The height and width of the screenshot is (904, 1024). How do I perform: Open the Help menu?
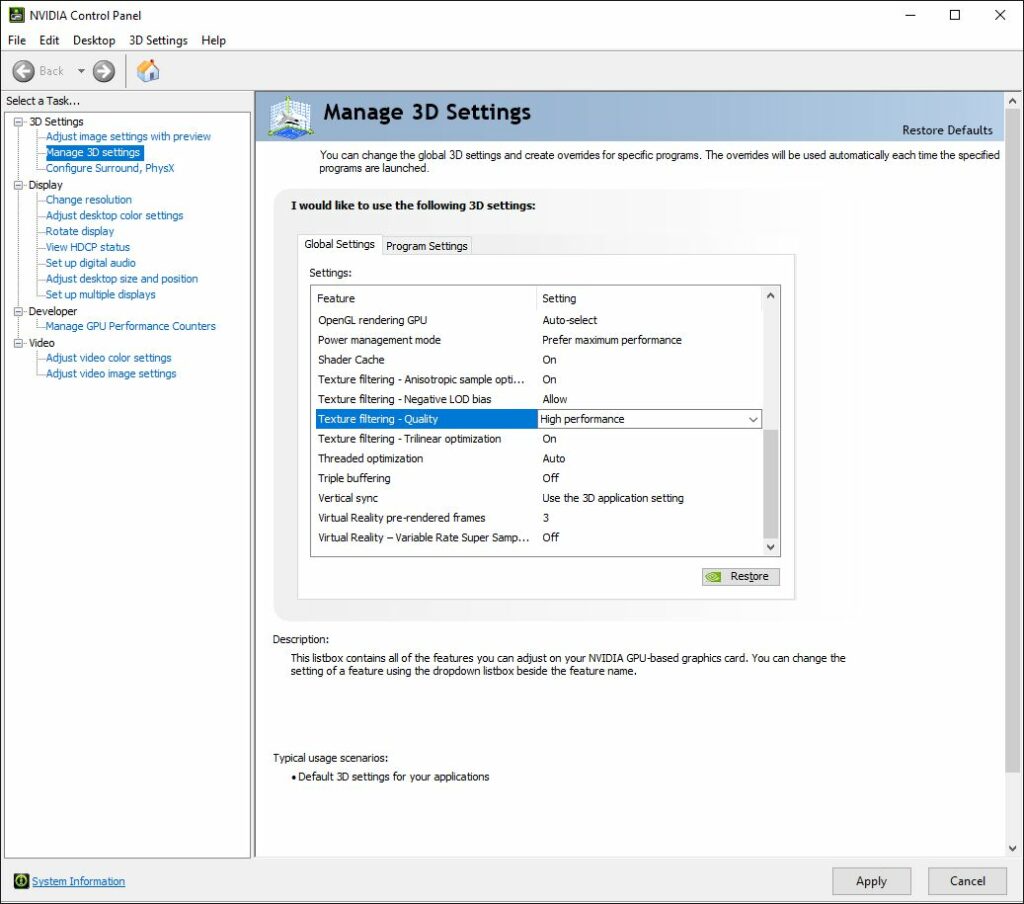(214, 40)
